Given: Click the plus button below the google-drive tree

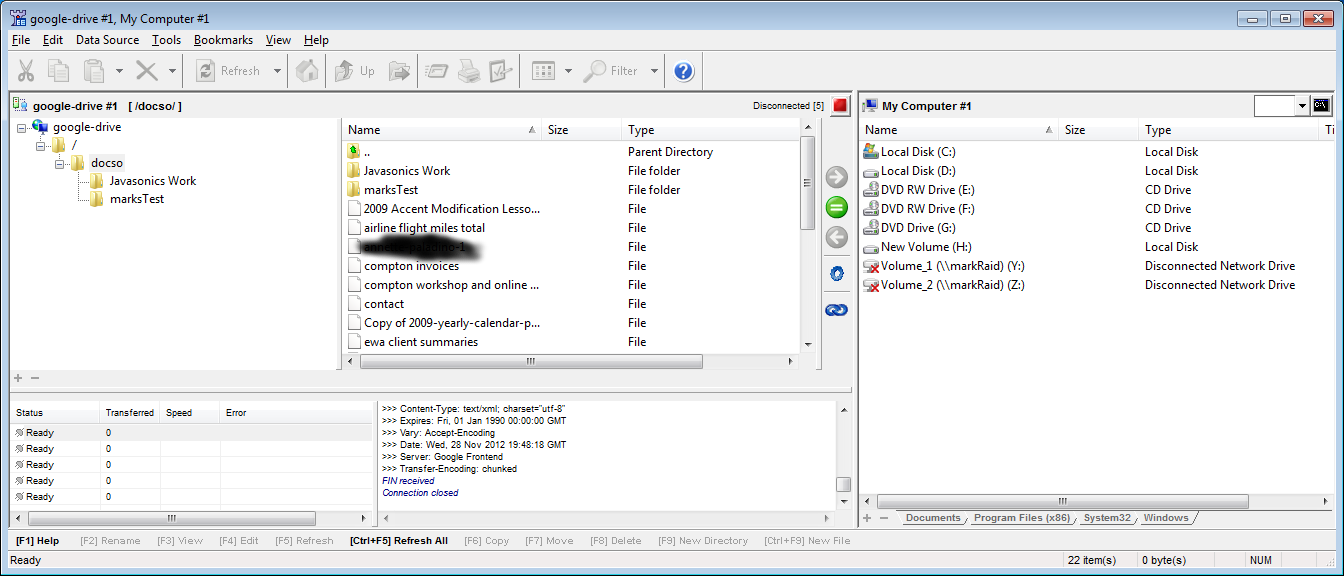Looking at the screenshot, I should click(18, 378).
